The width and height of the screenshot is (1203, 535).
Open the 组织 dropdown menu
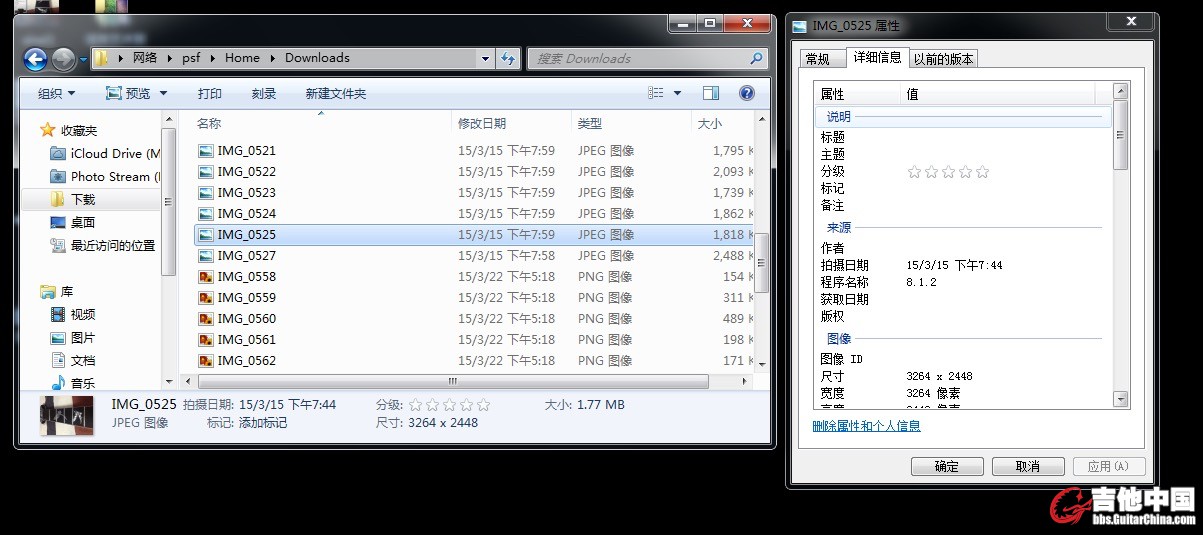coord(62,93)
